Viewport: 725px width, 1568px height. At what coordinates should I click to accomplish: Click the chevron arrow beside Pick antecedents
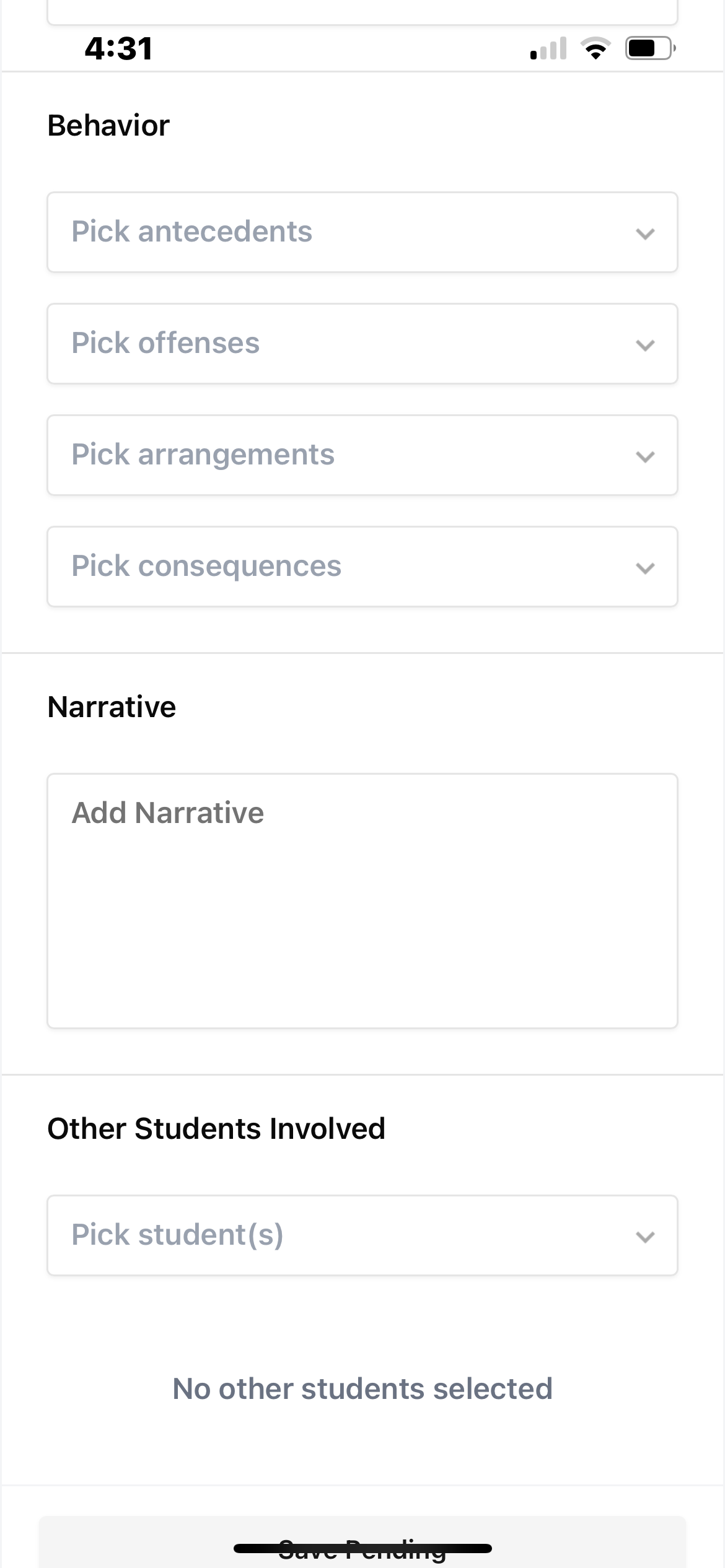[x=645, y=233]
